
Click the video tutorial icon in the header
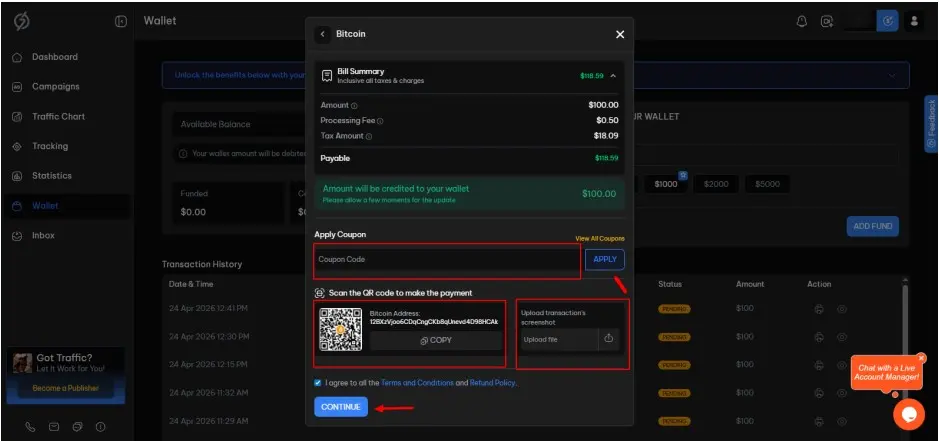827,21
